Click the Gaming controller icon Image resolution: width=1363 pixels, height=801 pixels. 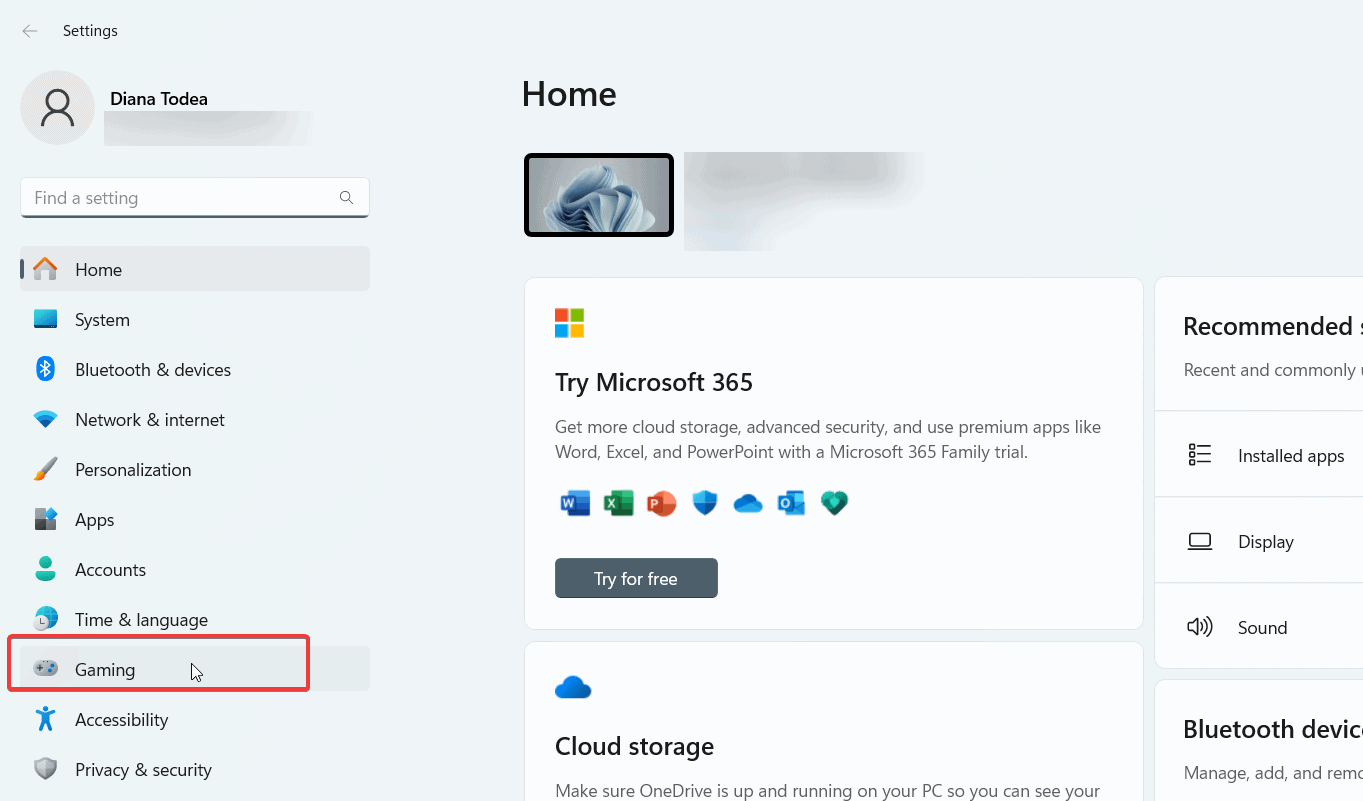pyautogui.click(x=46, y=669)
